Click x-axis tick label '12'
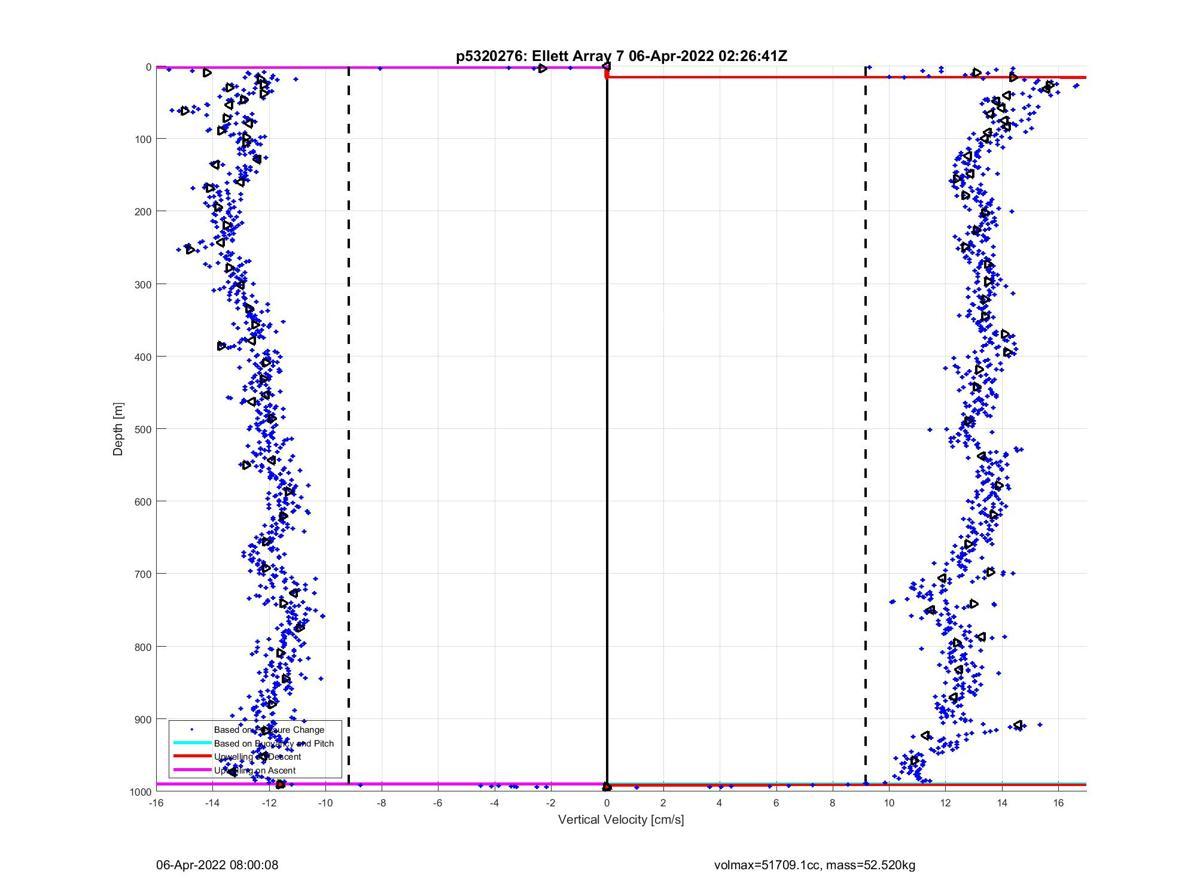 pyautogui.click(x=945, y=803)
